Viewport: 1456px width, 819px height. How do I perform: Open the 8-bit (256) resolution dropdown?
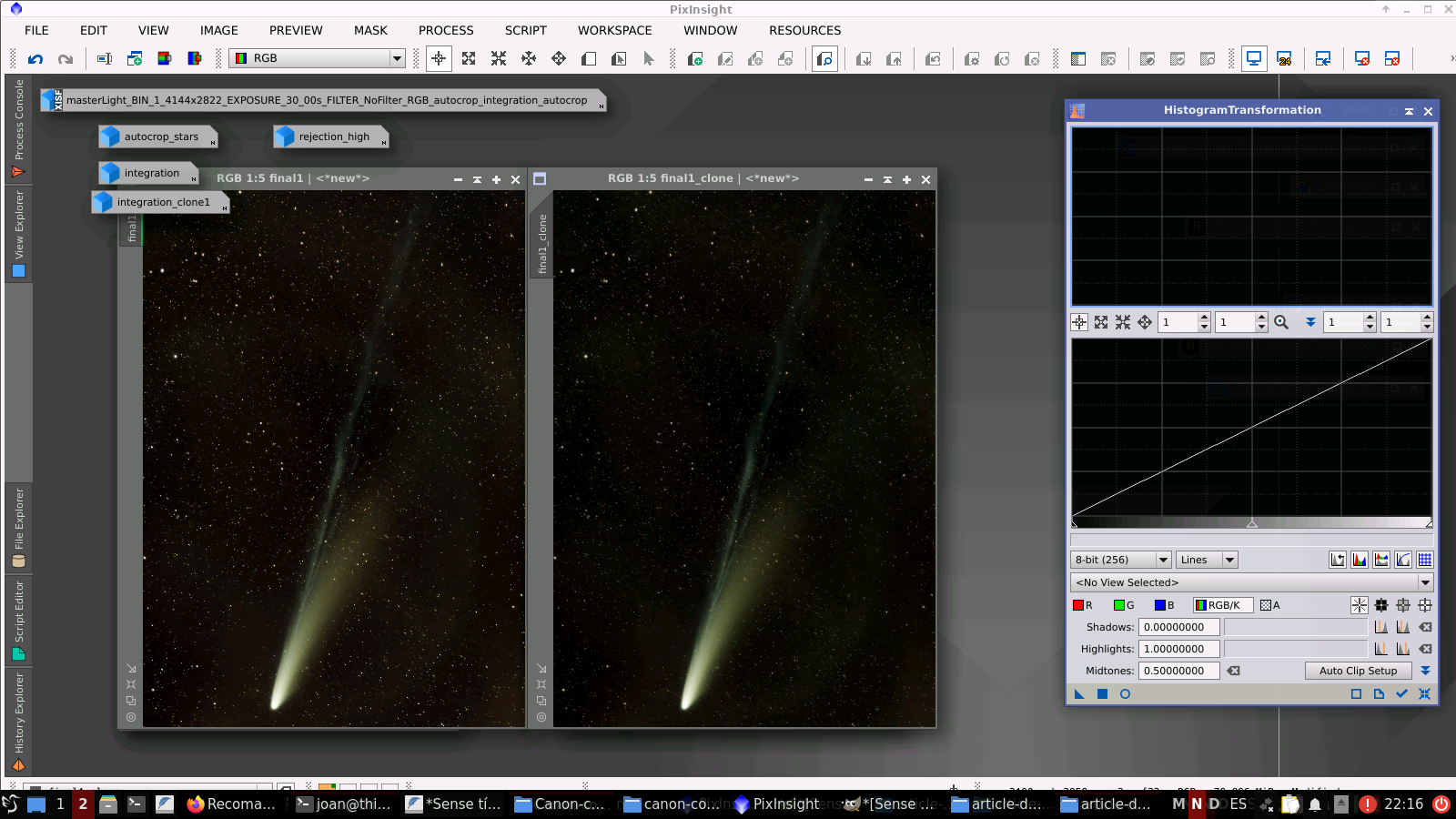tap(1121, 560)
